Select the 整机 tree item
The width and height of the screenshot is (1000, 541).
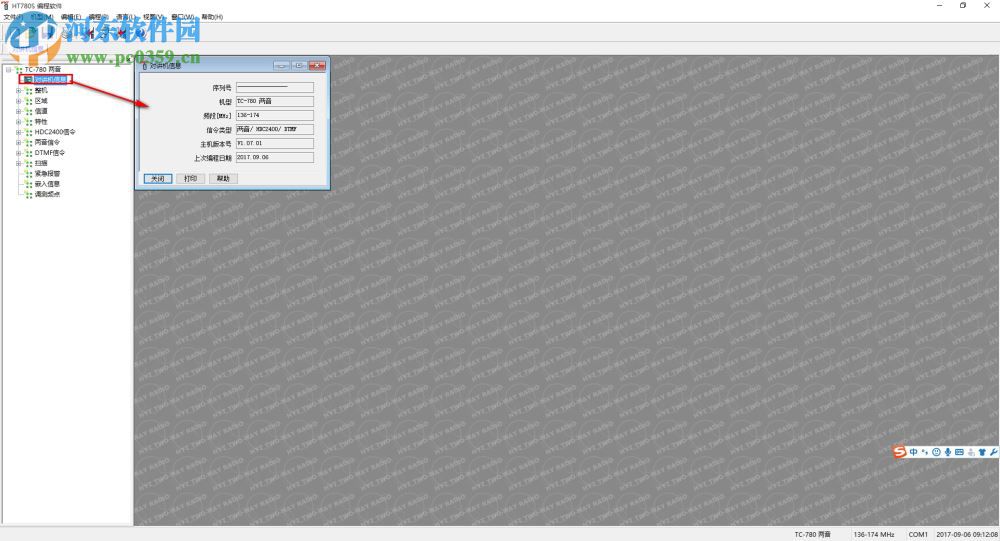41,91
